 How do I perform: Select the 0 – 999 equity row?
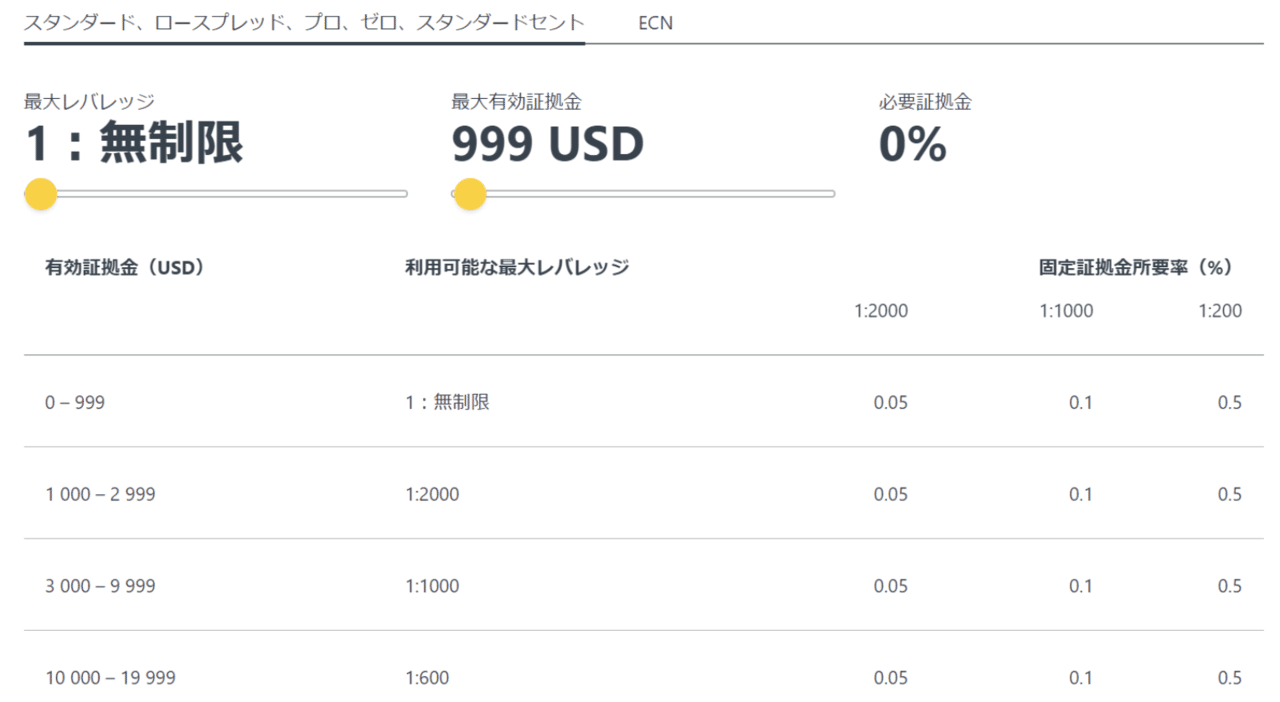coord(643,402)
